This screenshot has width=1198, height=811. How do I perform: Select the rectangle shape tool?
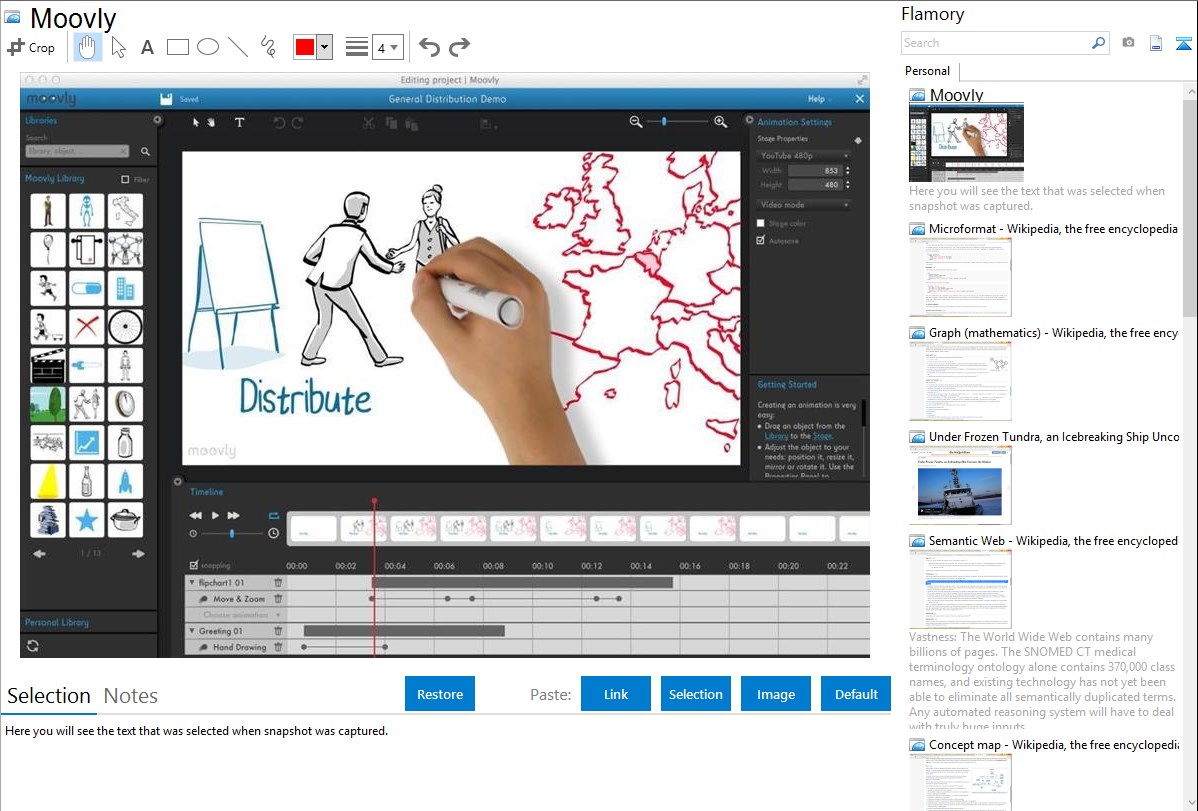(x=178, y=47)
